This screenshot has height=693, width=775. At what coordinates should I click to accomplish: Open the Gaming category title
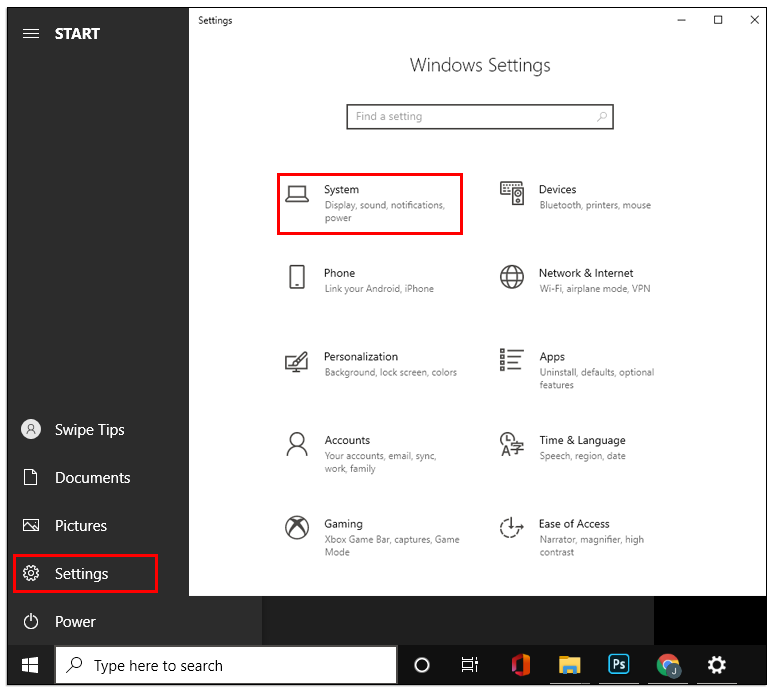[344, 524]
